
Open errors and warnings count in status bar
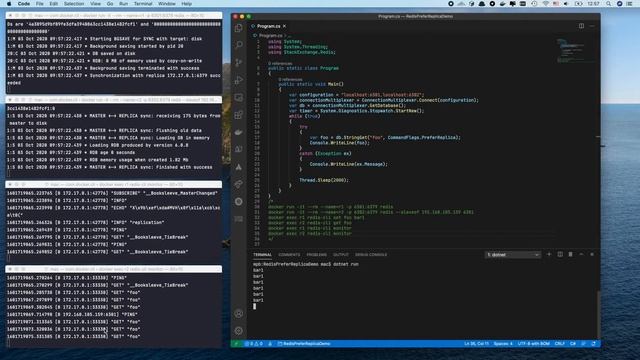click(x=253, y=344)
